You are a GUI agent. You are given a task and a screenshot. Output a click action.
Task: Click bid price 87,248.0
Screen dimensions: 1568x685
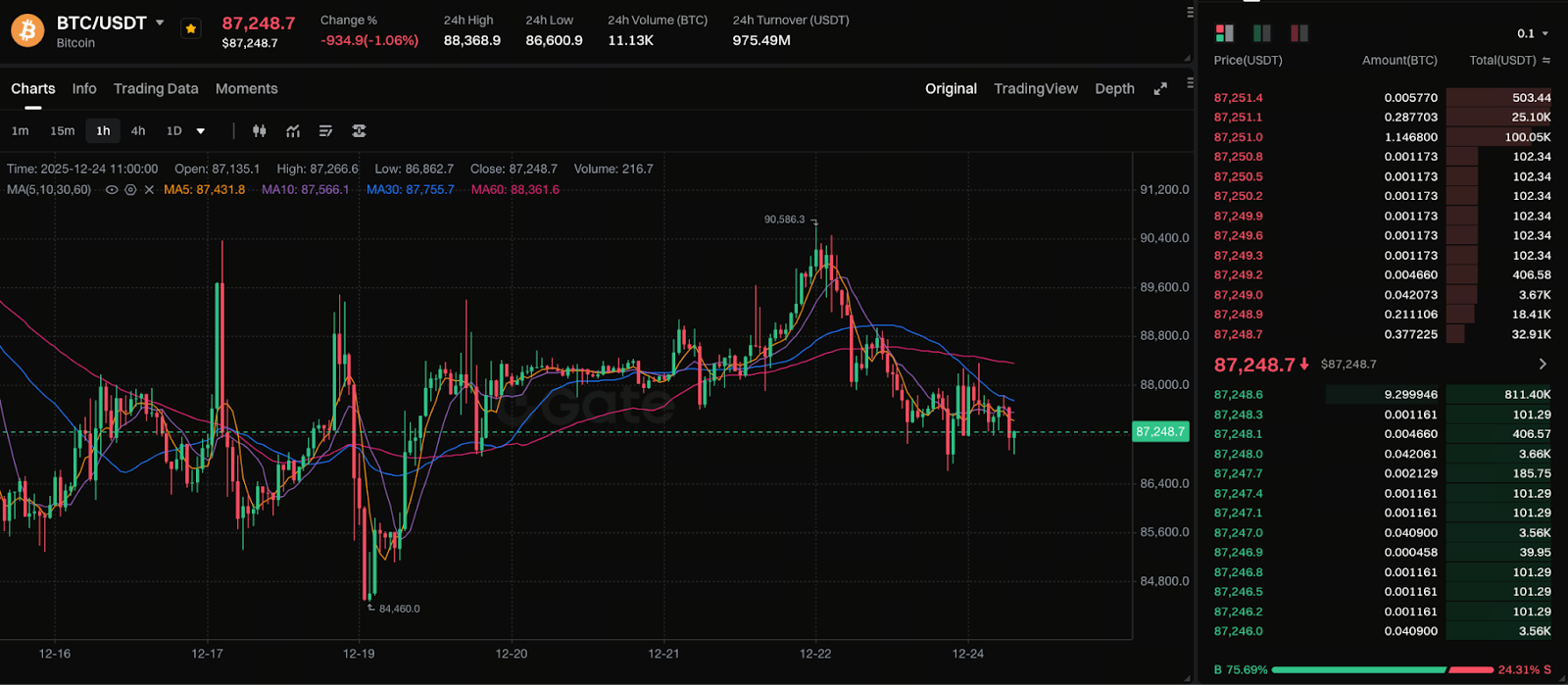pyautogui.click(x=1239, y=454)
